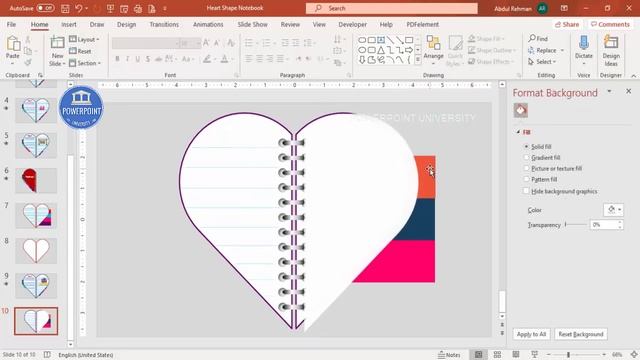The width and height of the screenshot is (640, 360).
Task: Open the File menu
Action: [11, 24]
